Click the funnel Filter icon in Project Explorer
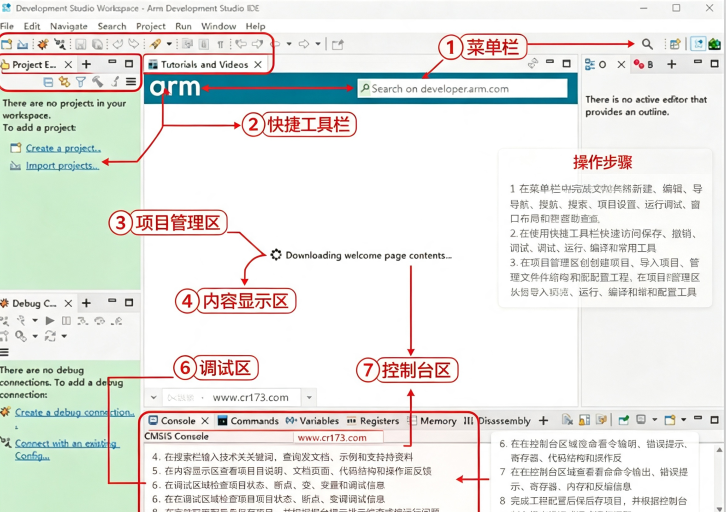 point(81,82)
